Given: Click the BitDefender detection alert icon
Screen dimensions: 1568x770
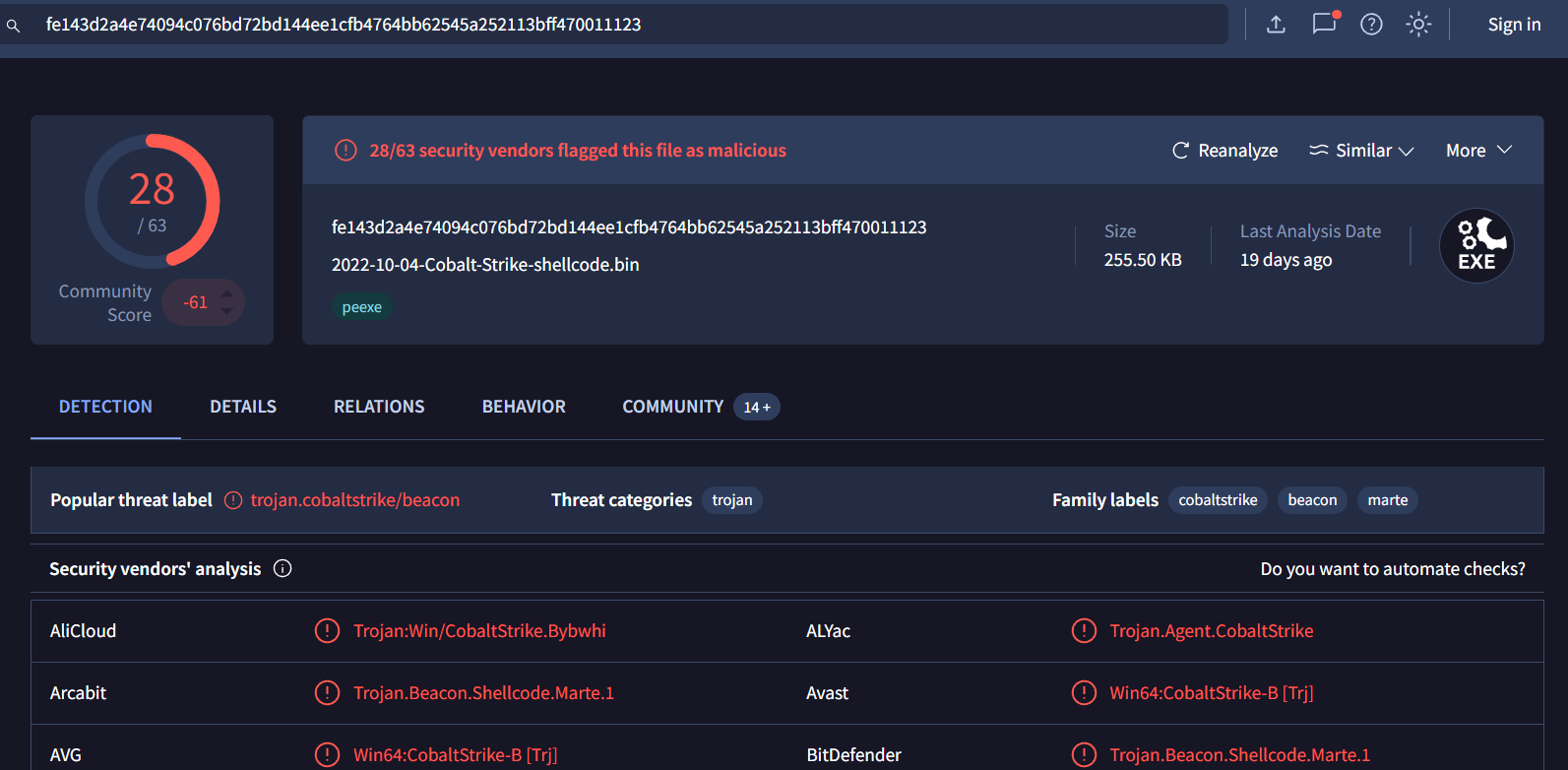Looking at the screenshot, I should click(1084, 754).
